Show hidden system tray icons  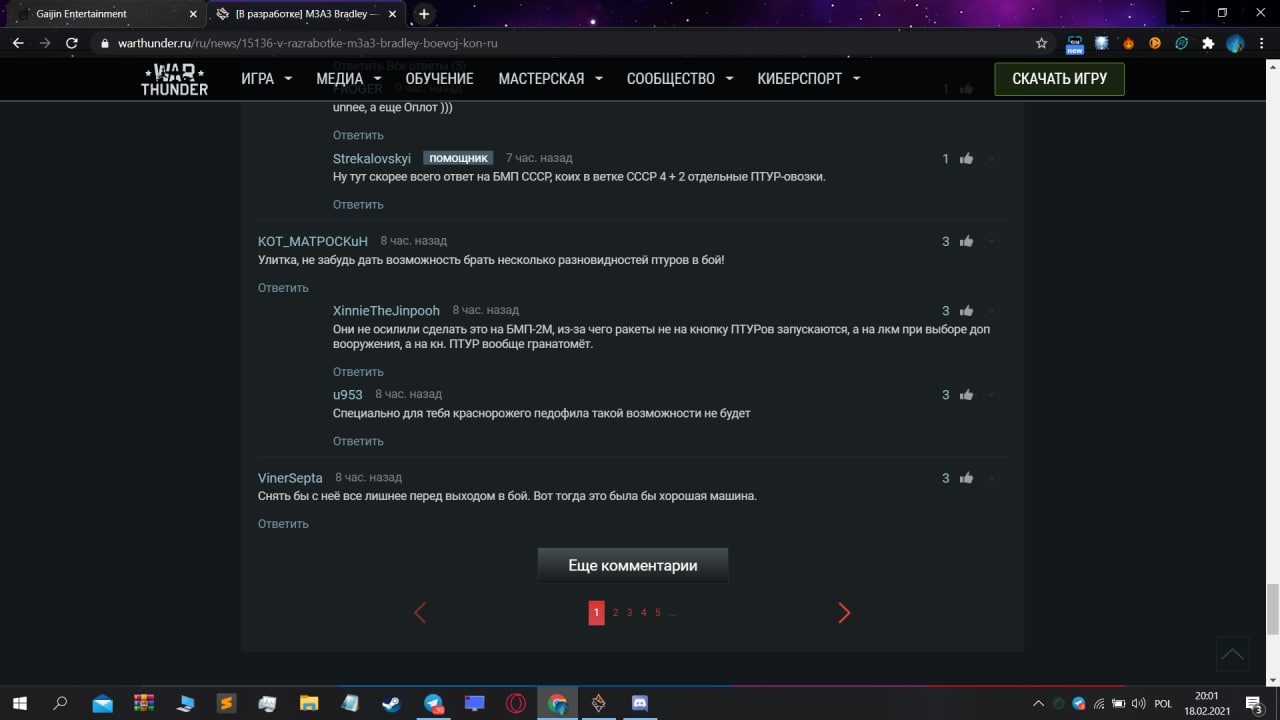pos(1037,703)
